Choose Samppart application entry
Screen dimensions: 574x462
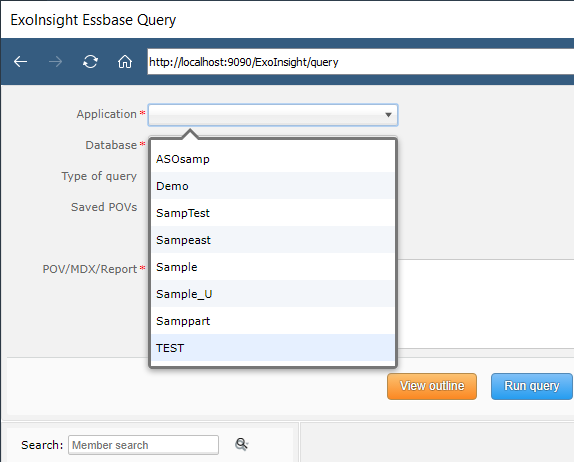coord(273,321)
